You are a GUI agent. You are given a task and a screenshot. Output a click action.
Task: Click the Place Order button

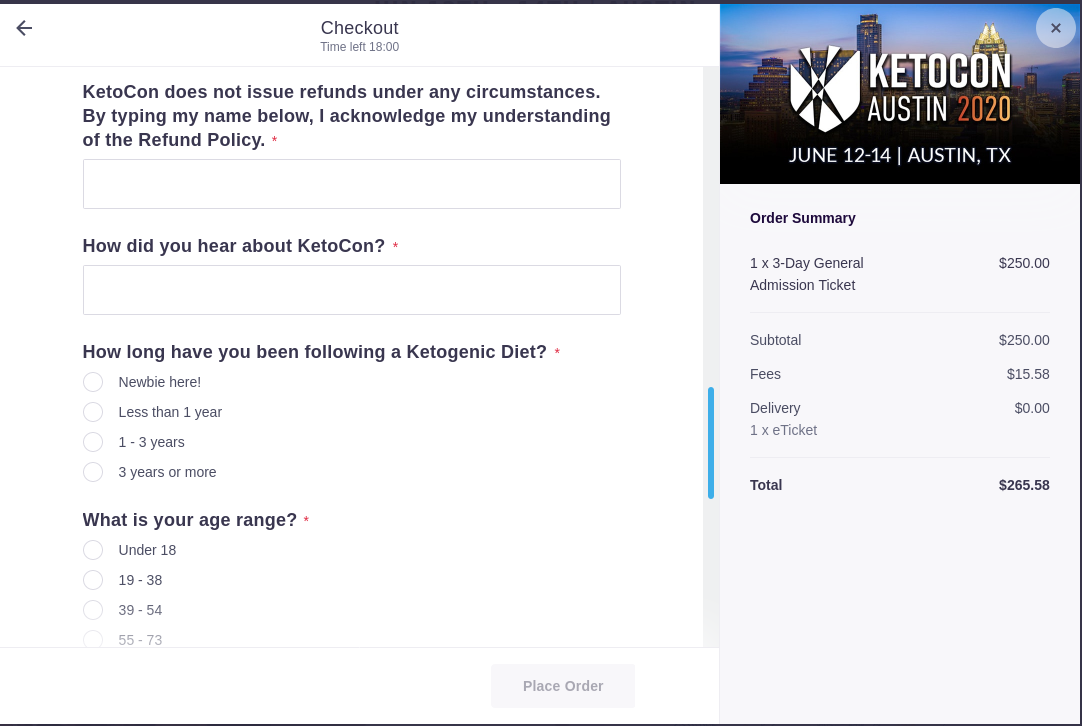(x=562, y=686)
